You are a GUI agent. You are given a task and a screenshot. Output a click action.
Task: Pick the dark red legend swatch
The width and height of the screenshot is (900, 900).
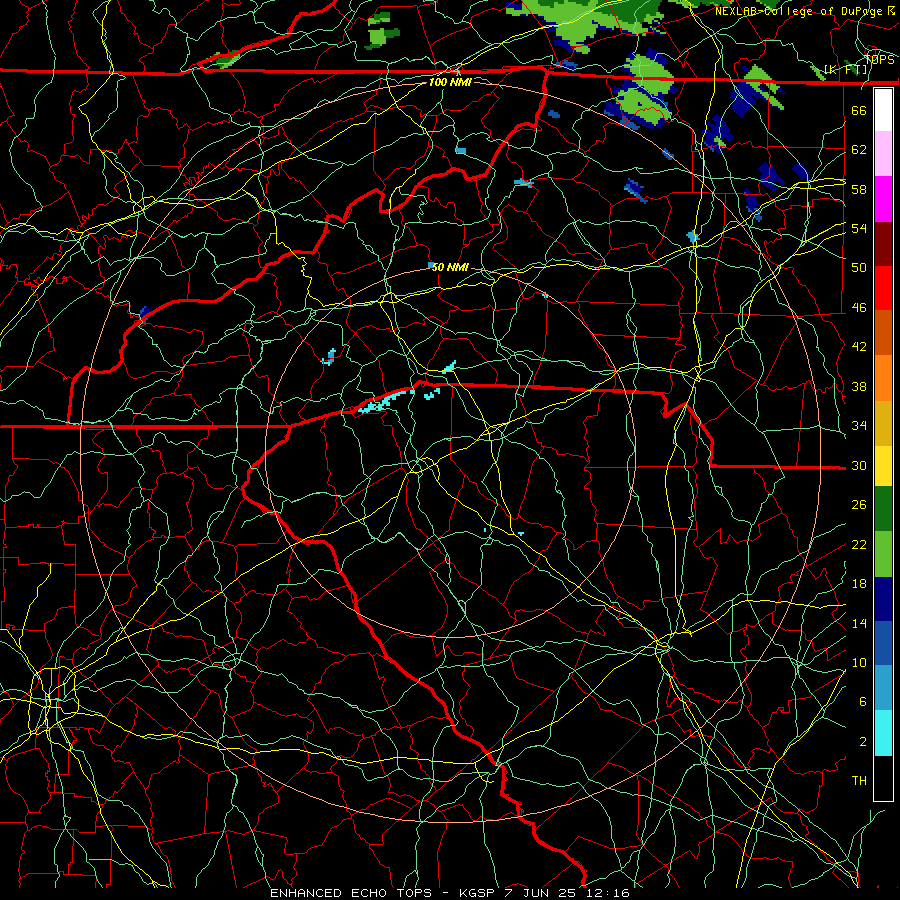883,243
